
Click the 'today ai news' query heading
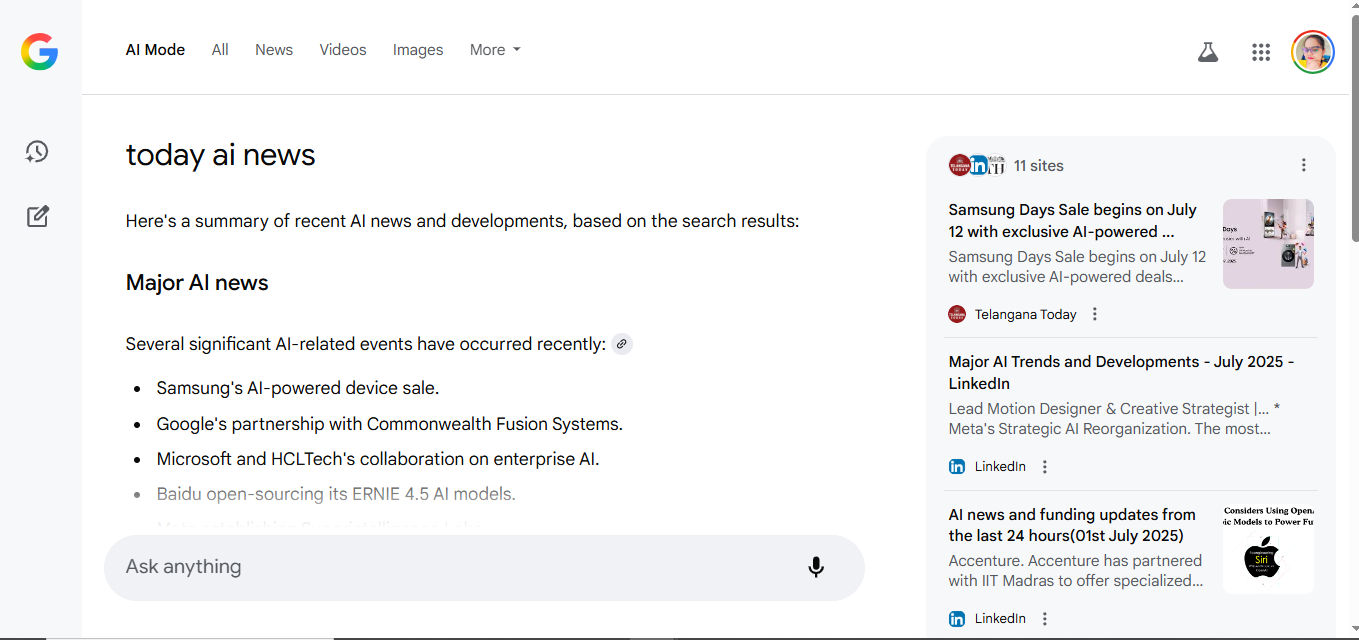tap(220, 155)
